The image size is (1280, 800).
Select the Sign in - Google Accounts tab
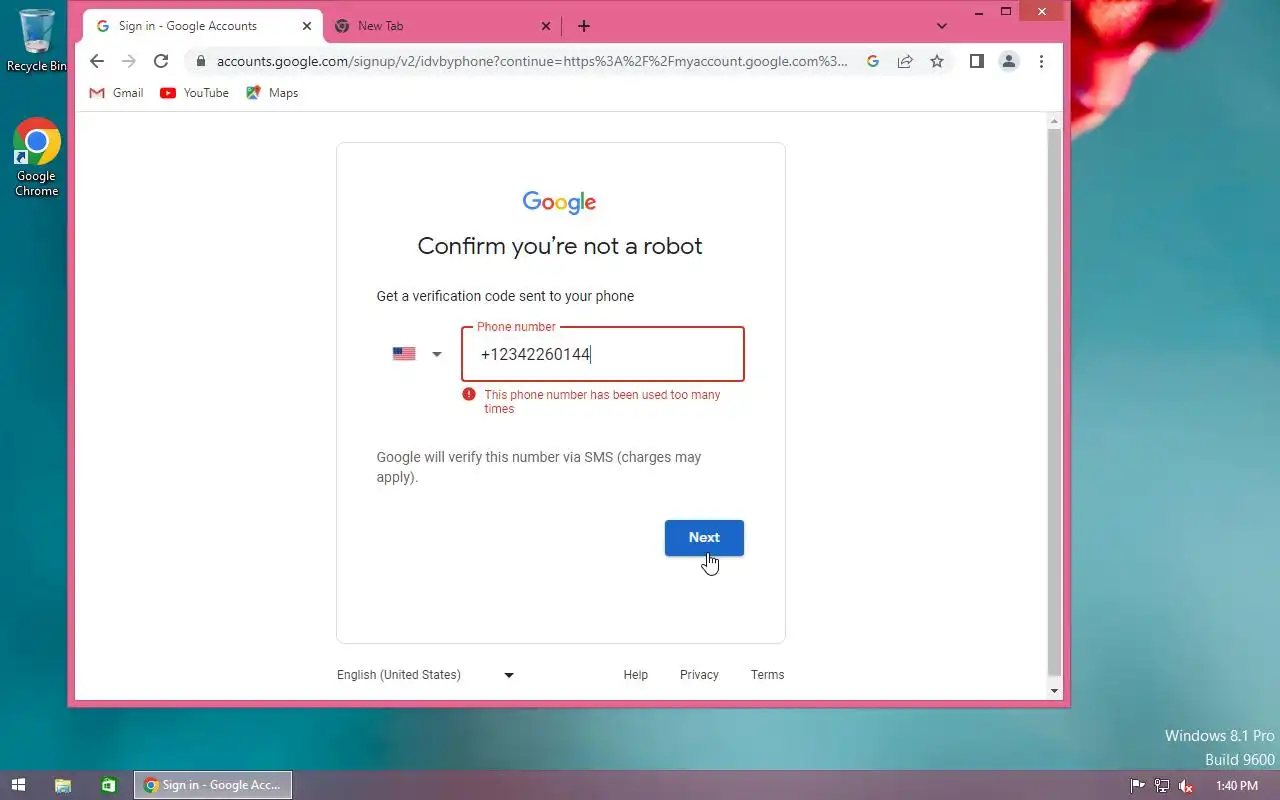203,26
